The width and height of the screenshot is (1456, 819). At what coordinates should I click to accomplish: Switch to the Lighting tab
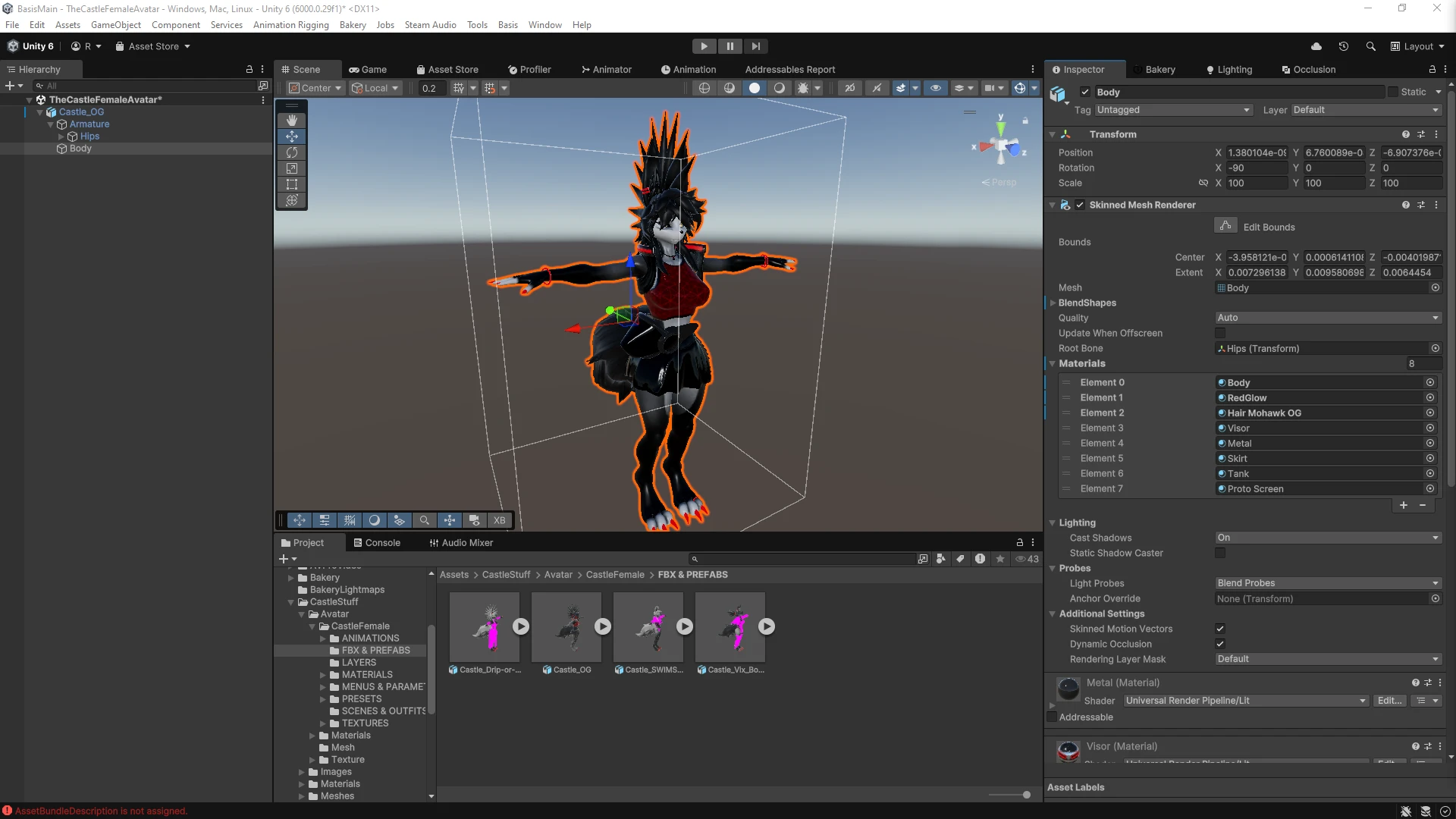click(x=1229, y=69)
